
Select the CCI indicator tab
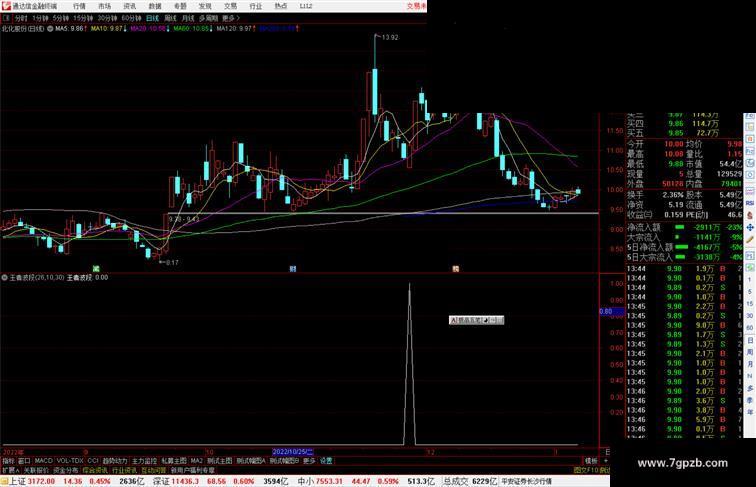[x=93, y=461]
